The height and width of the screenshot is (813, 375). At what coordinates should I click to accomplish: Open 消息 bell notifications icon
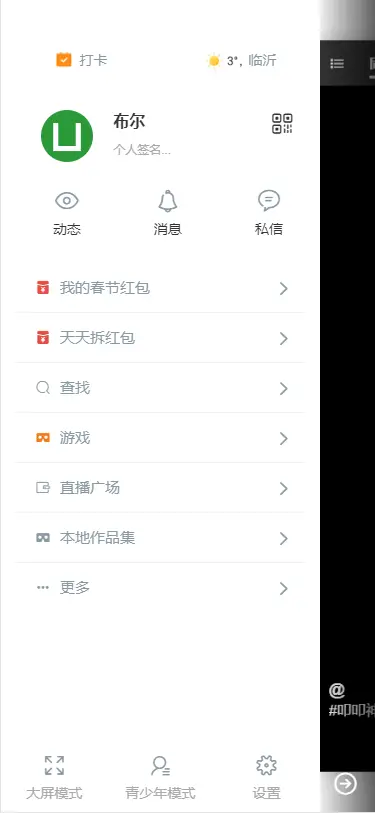tap(168, 201)
